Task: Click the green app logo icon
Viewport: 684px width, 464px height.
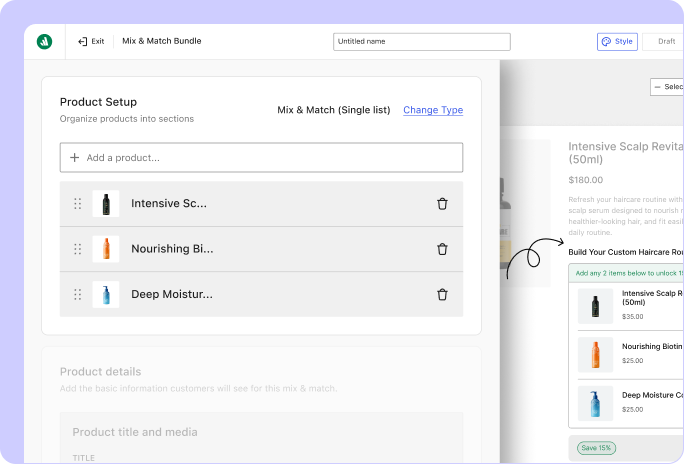Action: (x=44, y=41)
